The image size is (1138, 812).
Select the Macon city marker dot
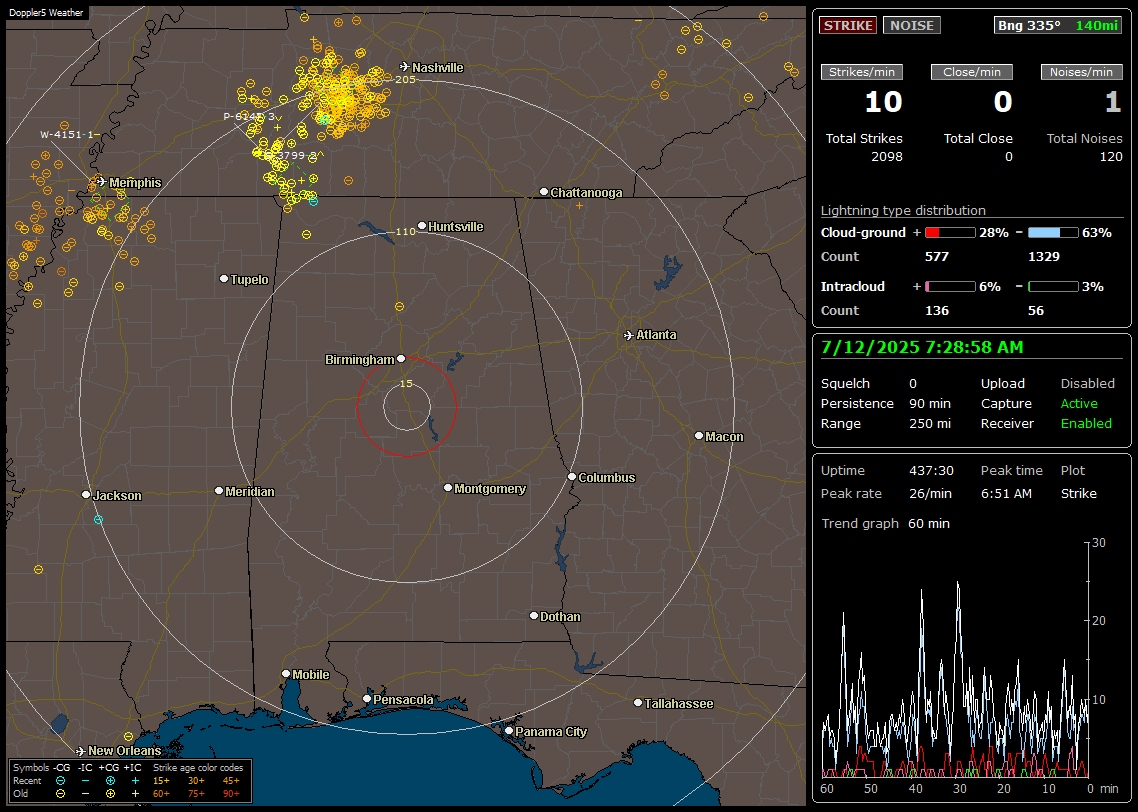tap(699, 435)
